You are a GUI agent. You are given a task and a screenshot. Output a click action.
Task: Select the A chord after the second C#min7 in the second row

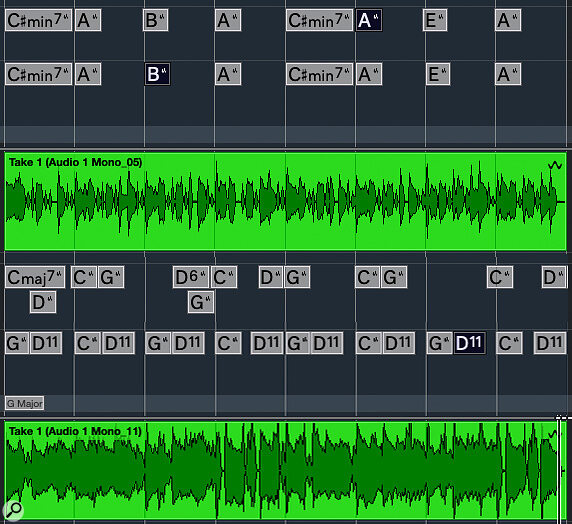(369, 74)
